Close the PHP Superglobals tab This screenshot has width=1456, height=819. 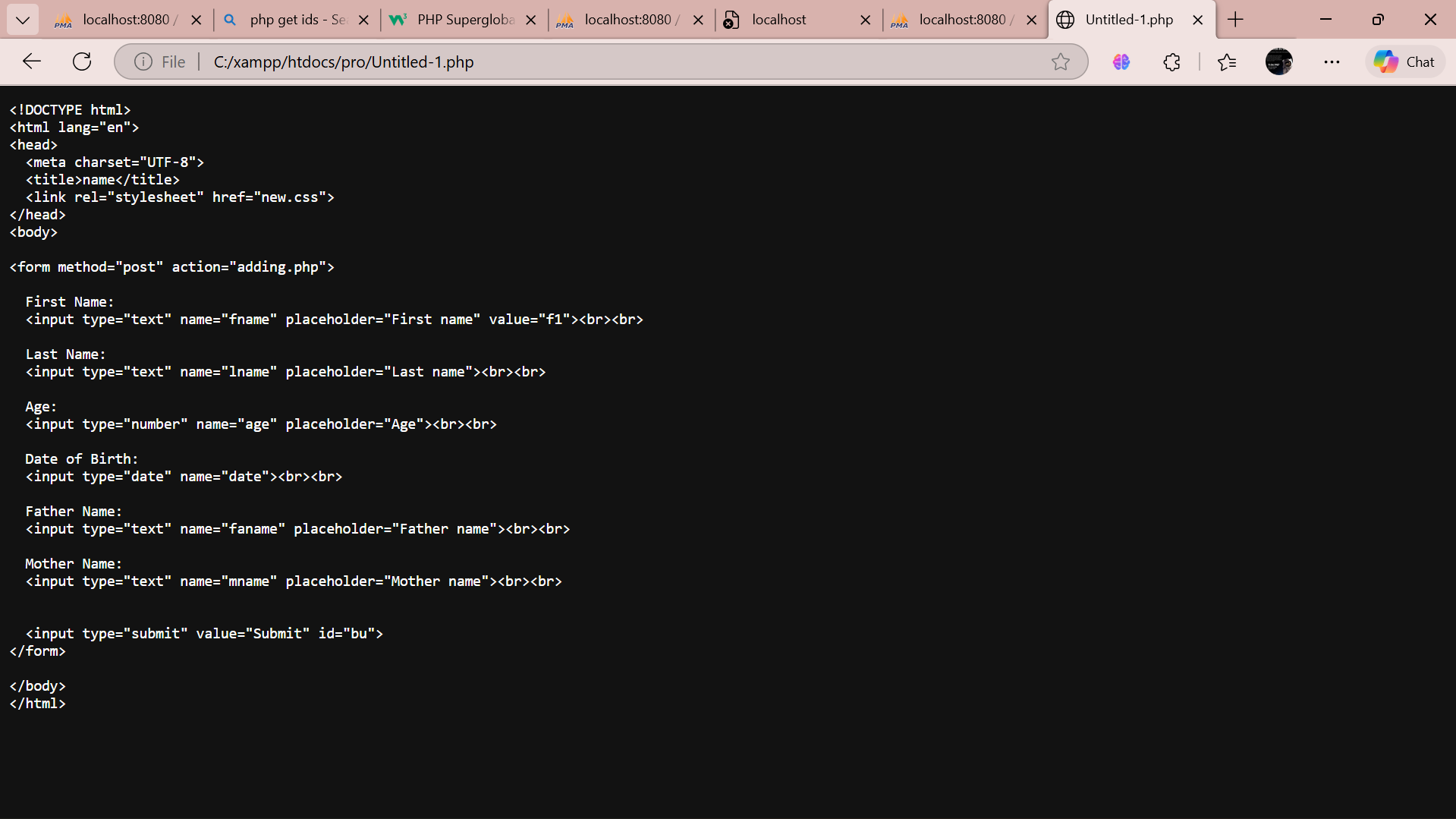coord(531,20)
